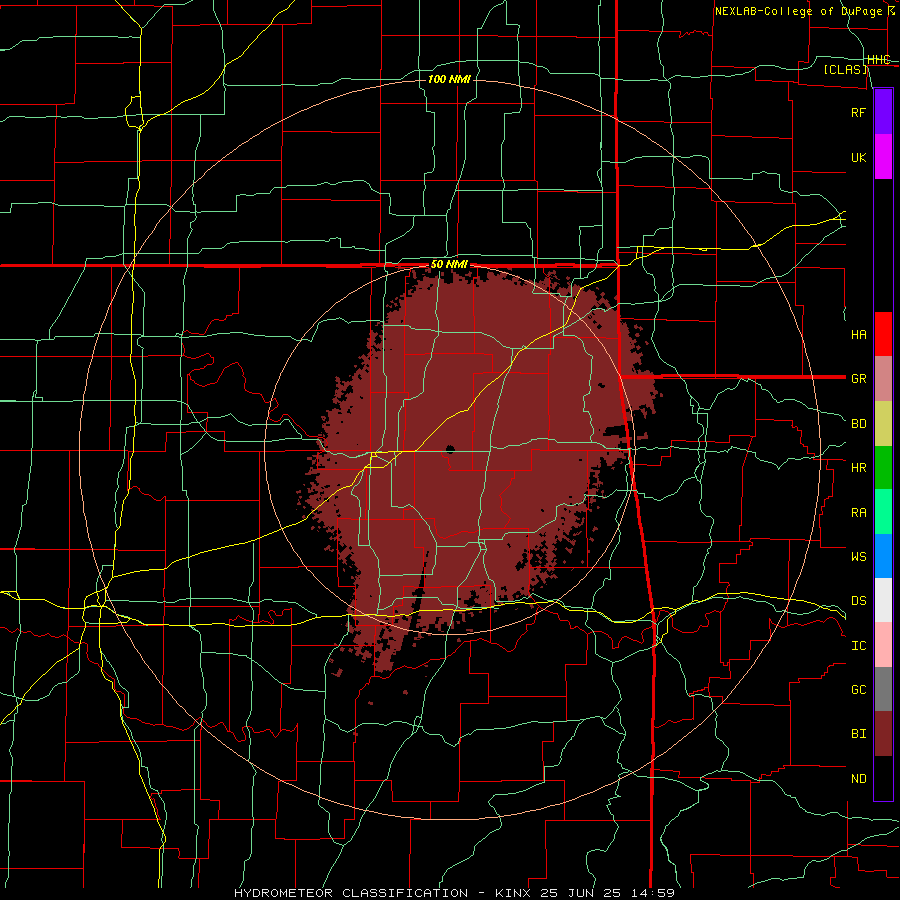The height and width of the screenshot is (900, 900).
Task: Click the RF legend label
Action: pyautogui.click(x=858, y=112)
